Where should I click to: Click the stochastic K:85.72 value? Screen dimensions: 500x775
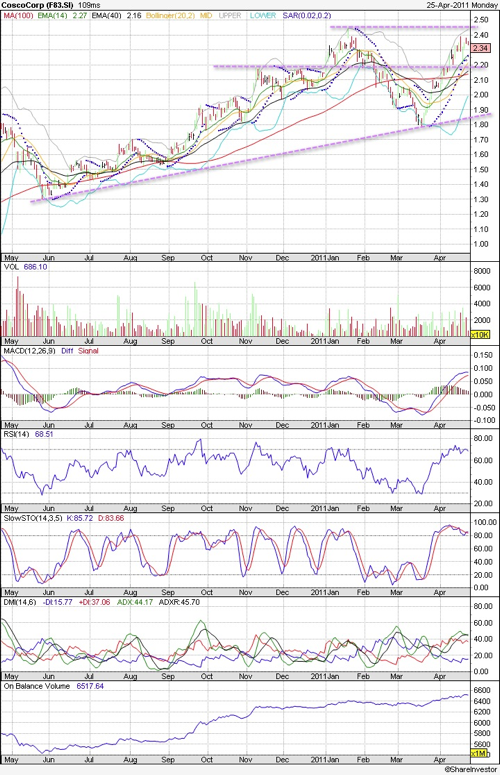click(x=79, y=518)
